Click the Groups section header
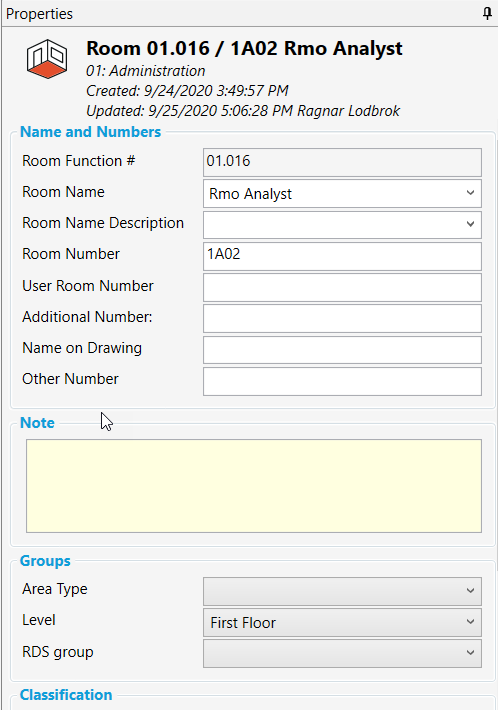The image size is (498, 710). point(45,561)
